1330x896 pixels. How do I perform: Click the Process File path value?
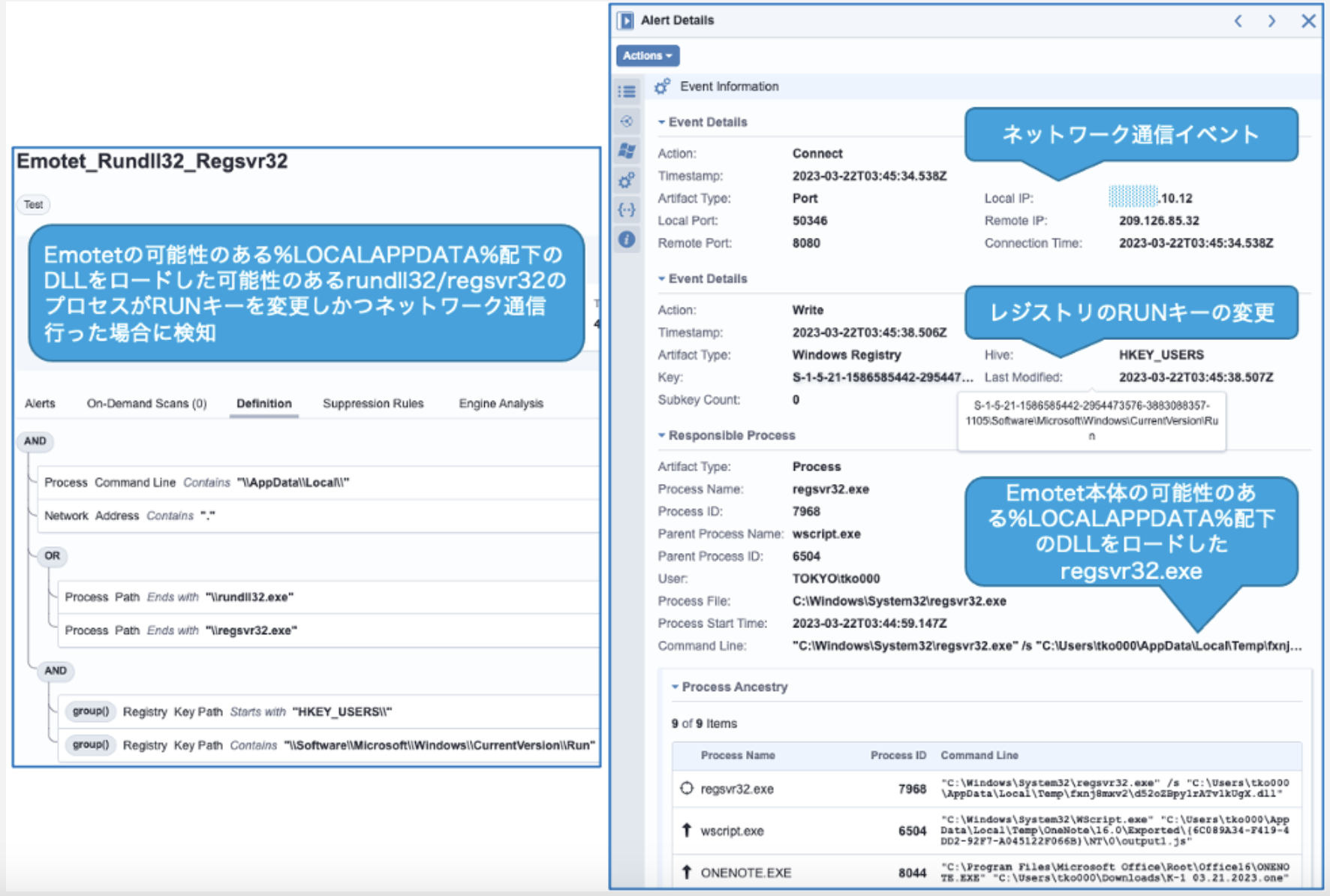[899, 601]
